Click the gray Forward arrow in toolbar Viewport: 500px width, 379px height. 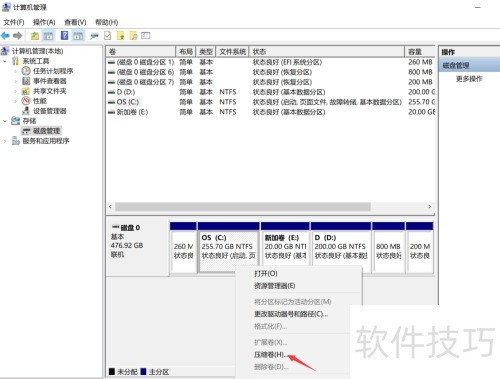[17, 35]
